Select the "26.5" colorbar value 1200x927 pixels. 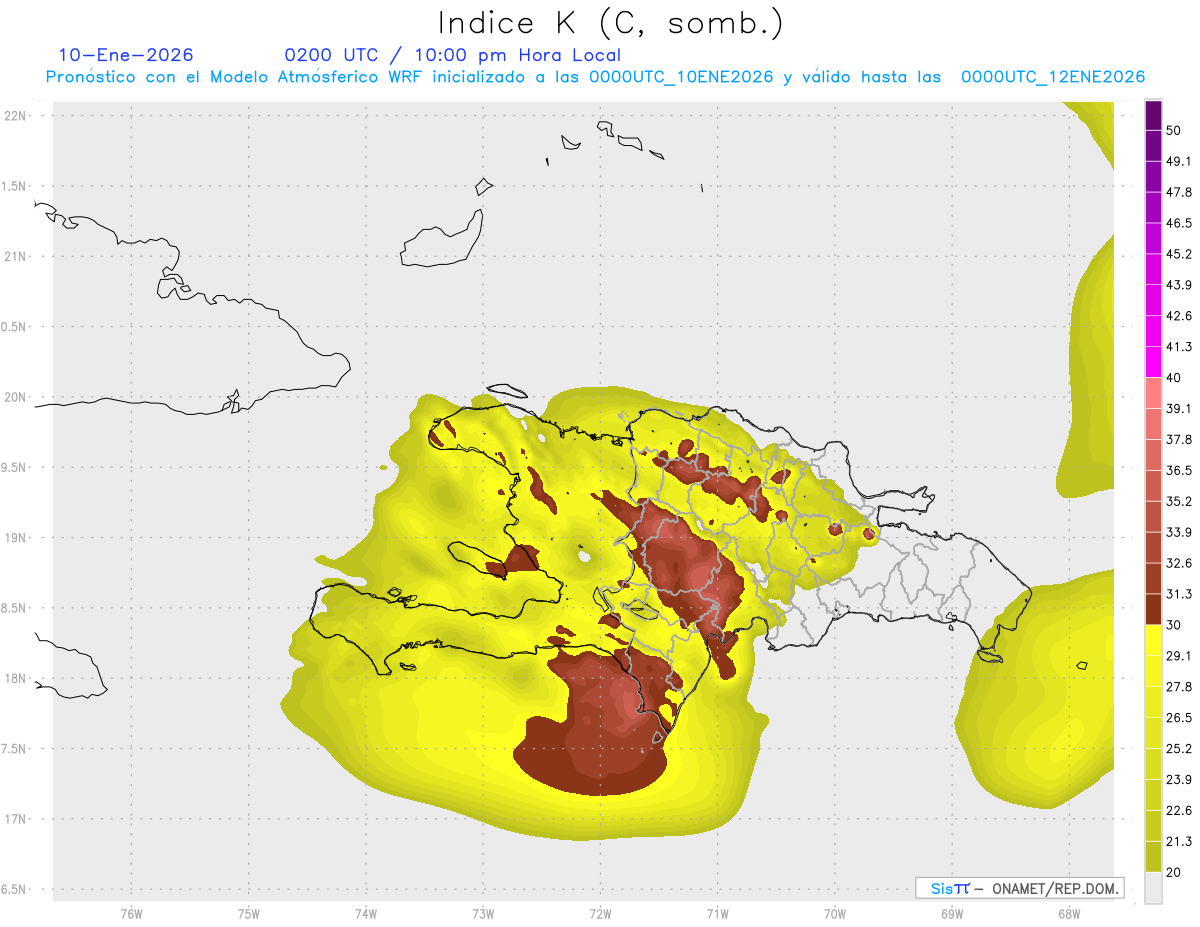click(1179, 718)
